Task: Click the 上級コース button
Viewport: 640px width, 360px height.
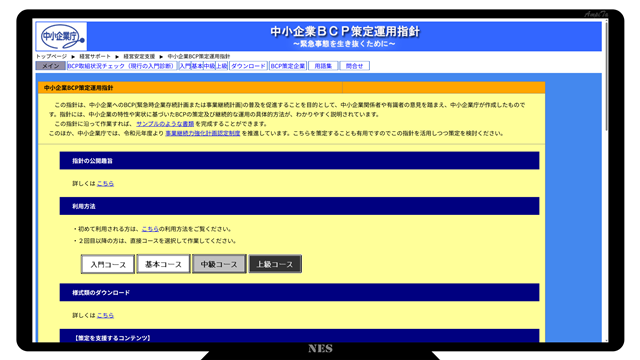Action: point(275,264)
